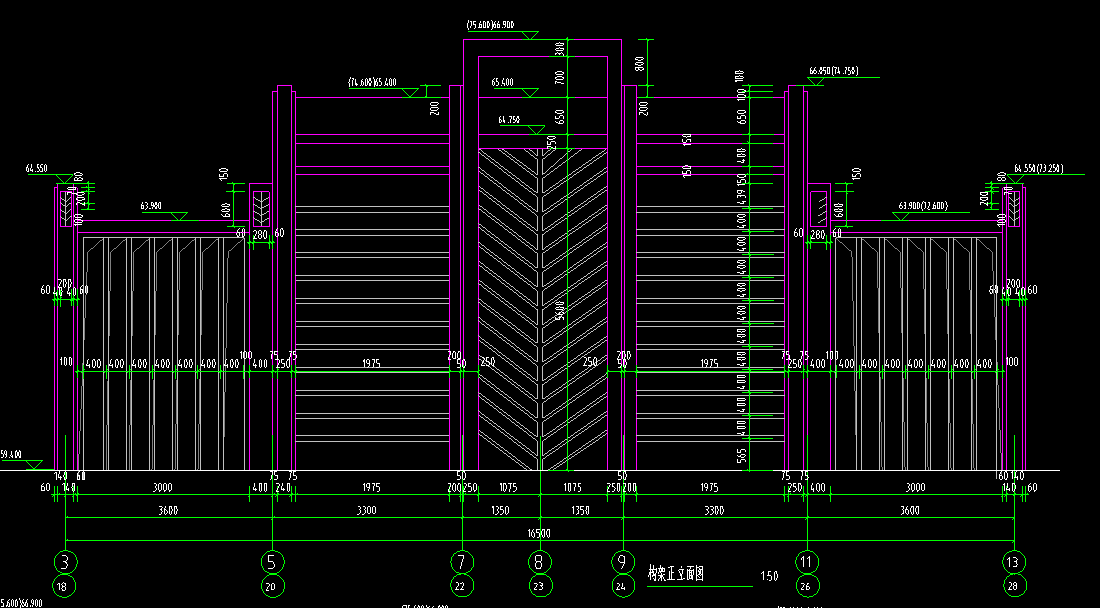Select axis bubble number 11

coord(807,562)
